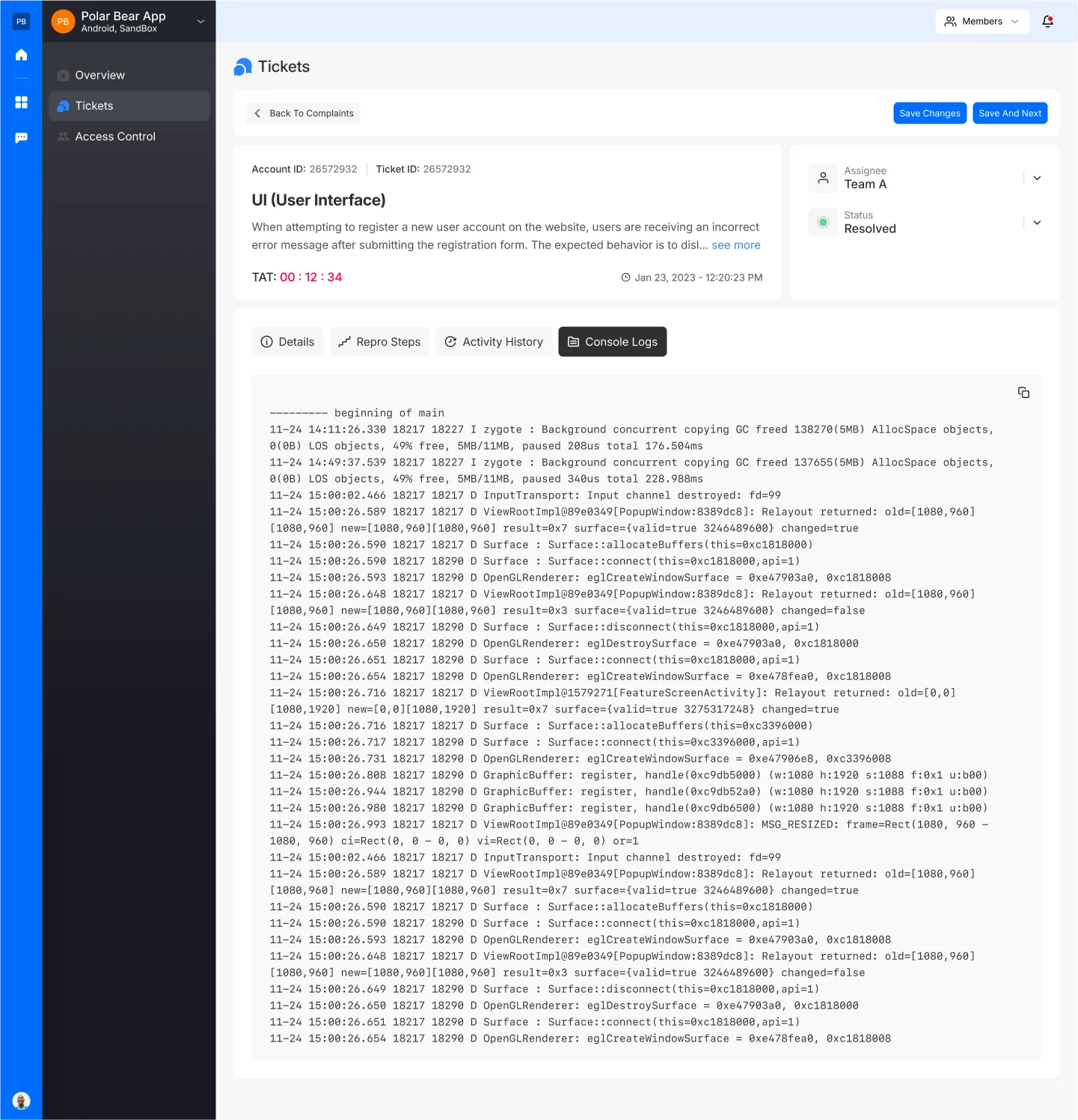Click user avatar at bottom left
Screen dimensions: 1078x1120
[x=21, y=1101]
